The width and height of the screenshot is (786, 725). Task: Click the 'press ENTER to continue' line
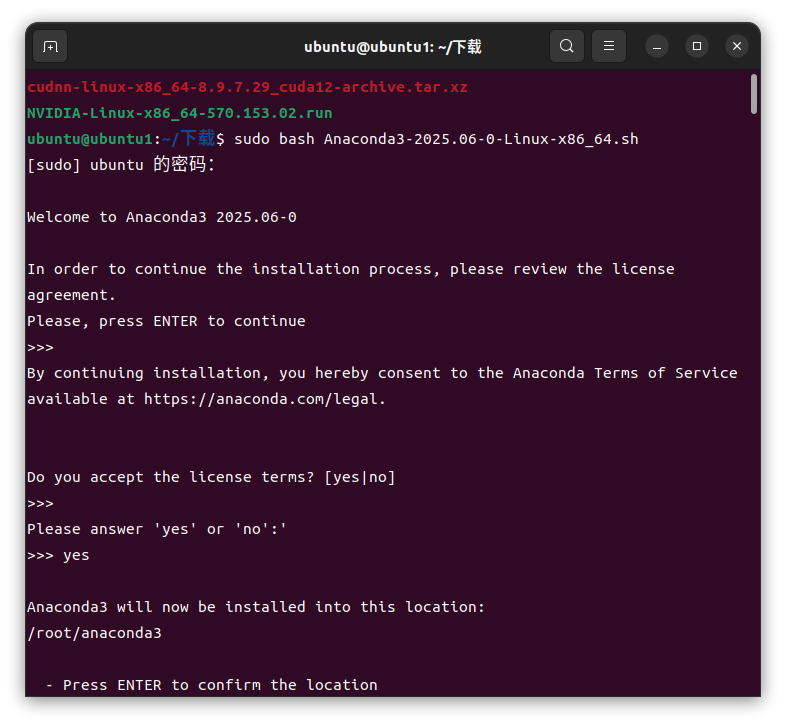(166, 321)
